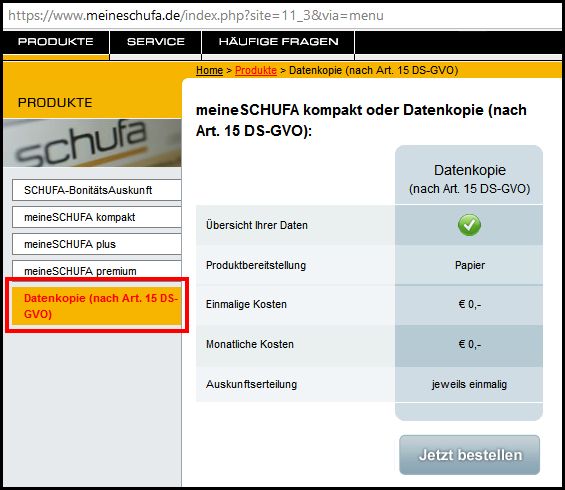Click the PRODUKTE sidebar heading
This screenshot has width=565, height=490.
click(55, 103)
